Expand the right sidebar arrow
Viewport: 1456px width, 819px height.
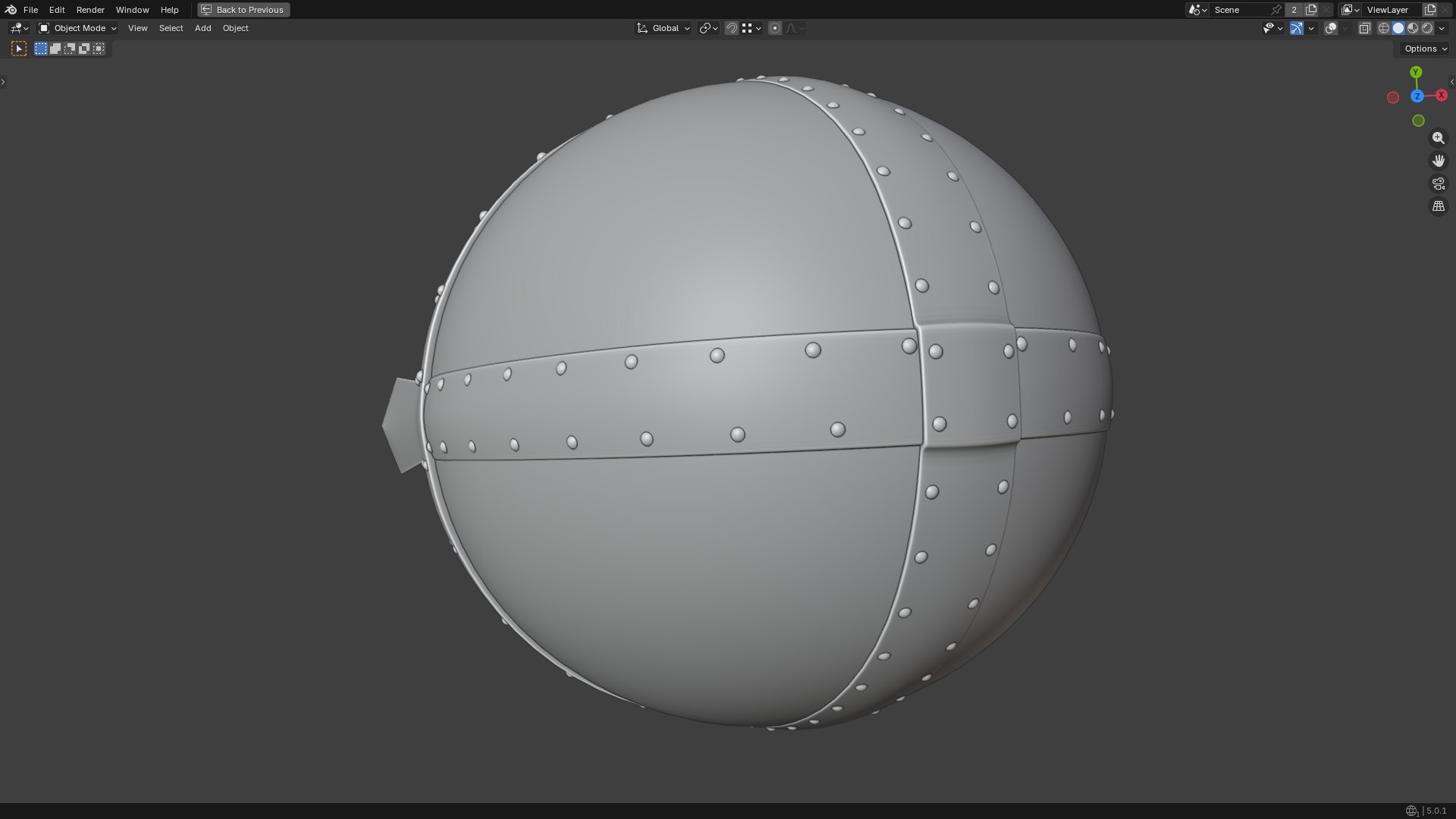1452,82
